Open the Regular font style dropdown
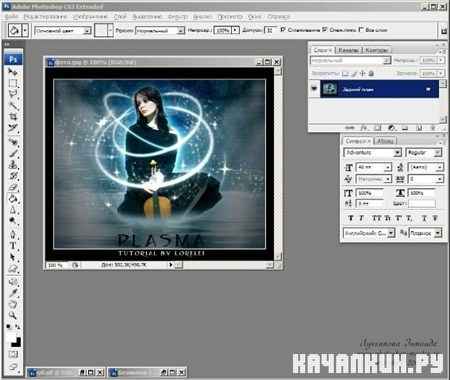Image resolution: width=450 pixels, height=380 pixels. [424, 153]
